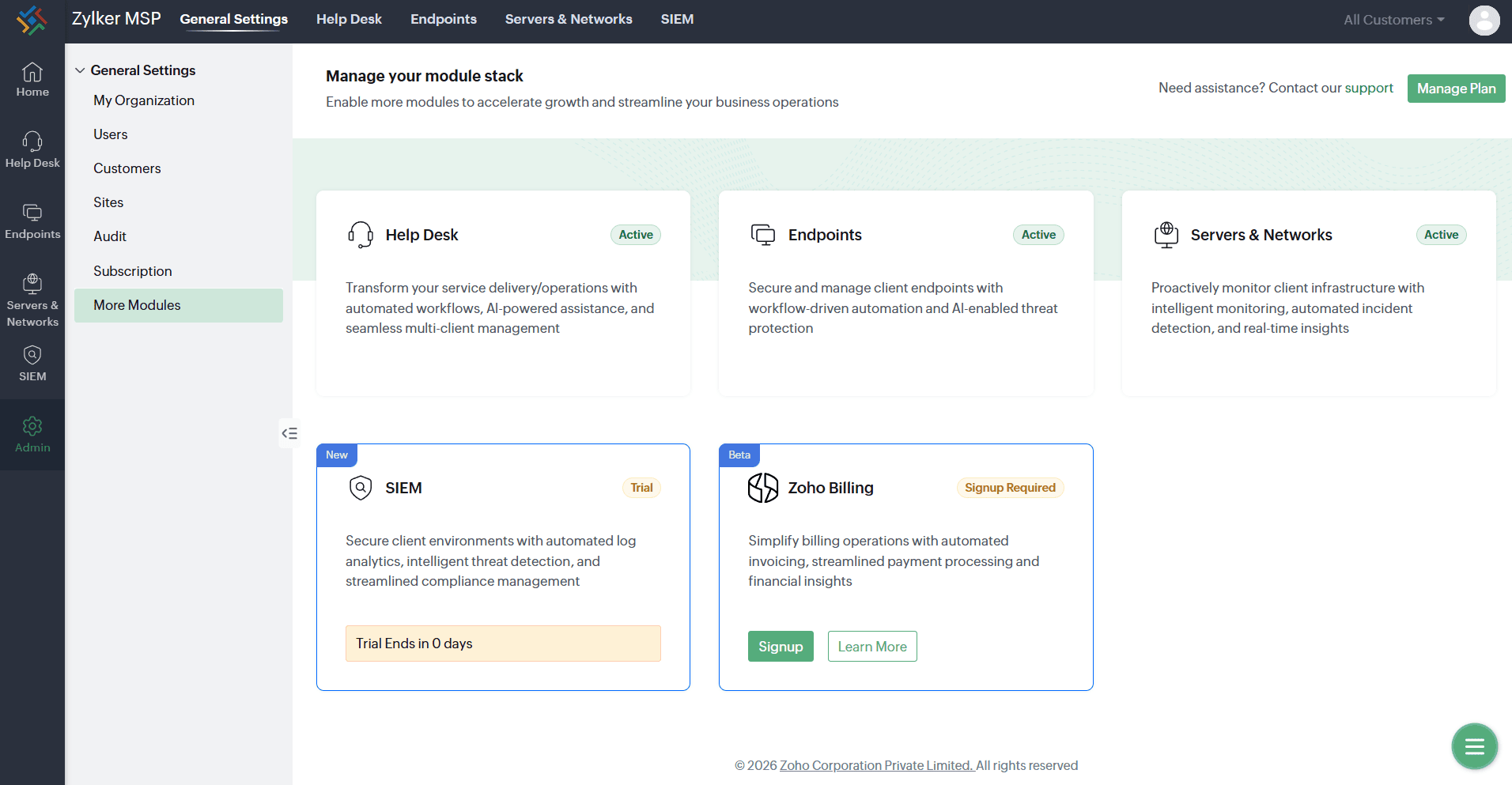Click the Endpoints Active badge

[1038, 235]
